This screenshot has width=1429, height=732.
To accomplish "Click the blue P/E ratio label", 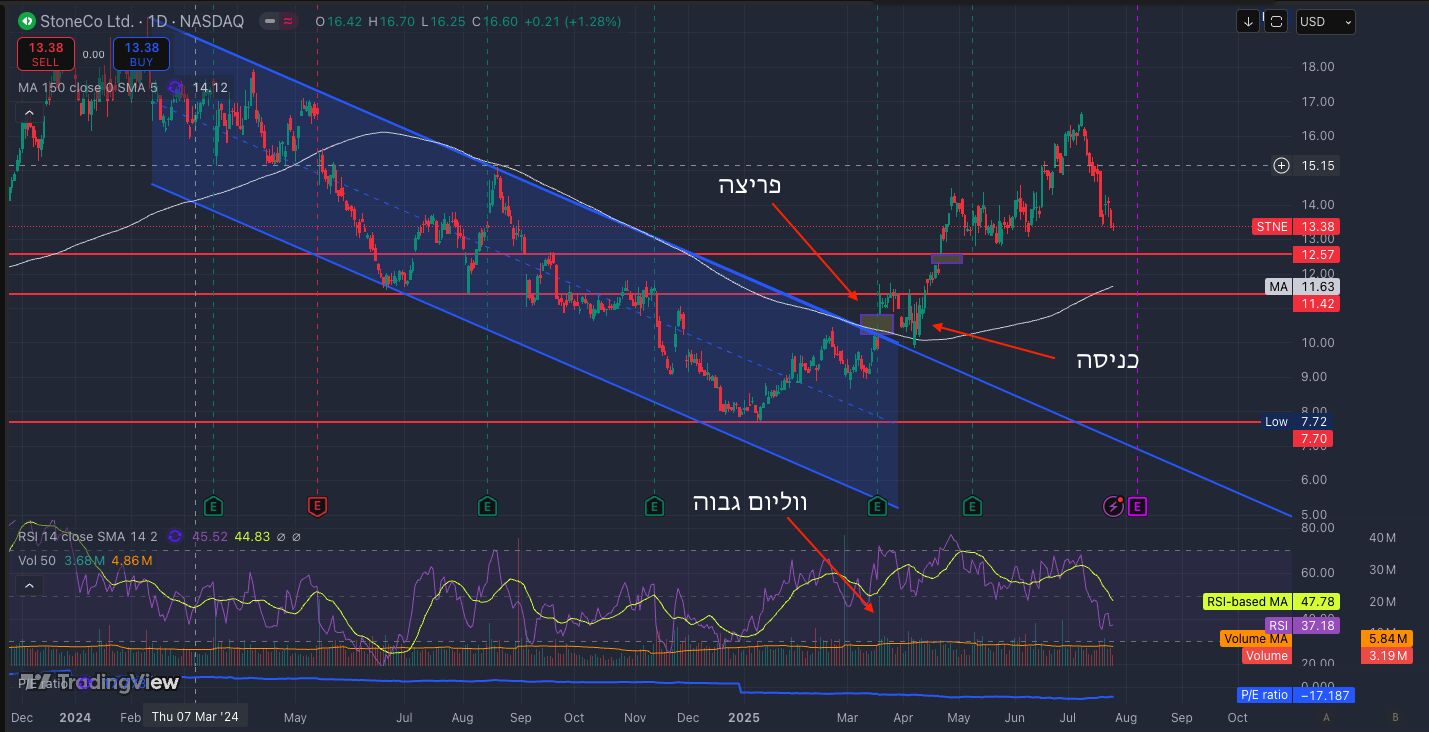I will click(1264, 695).
